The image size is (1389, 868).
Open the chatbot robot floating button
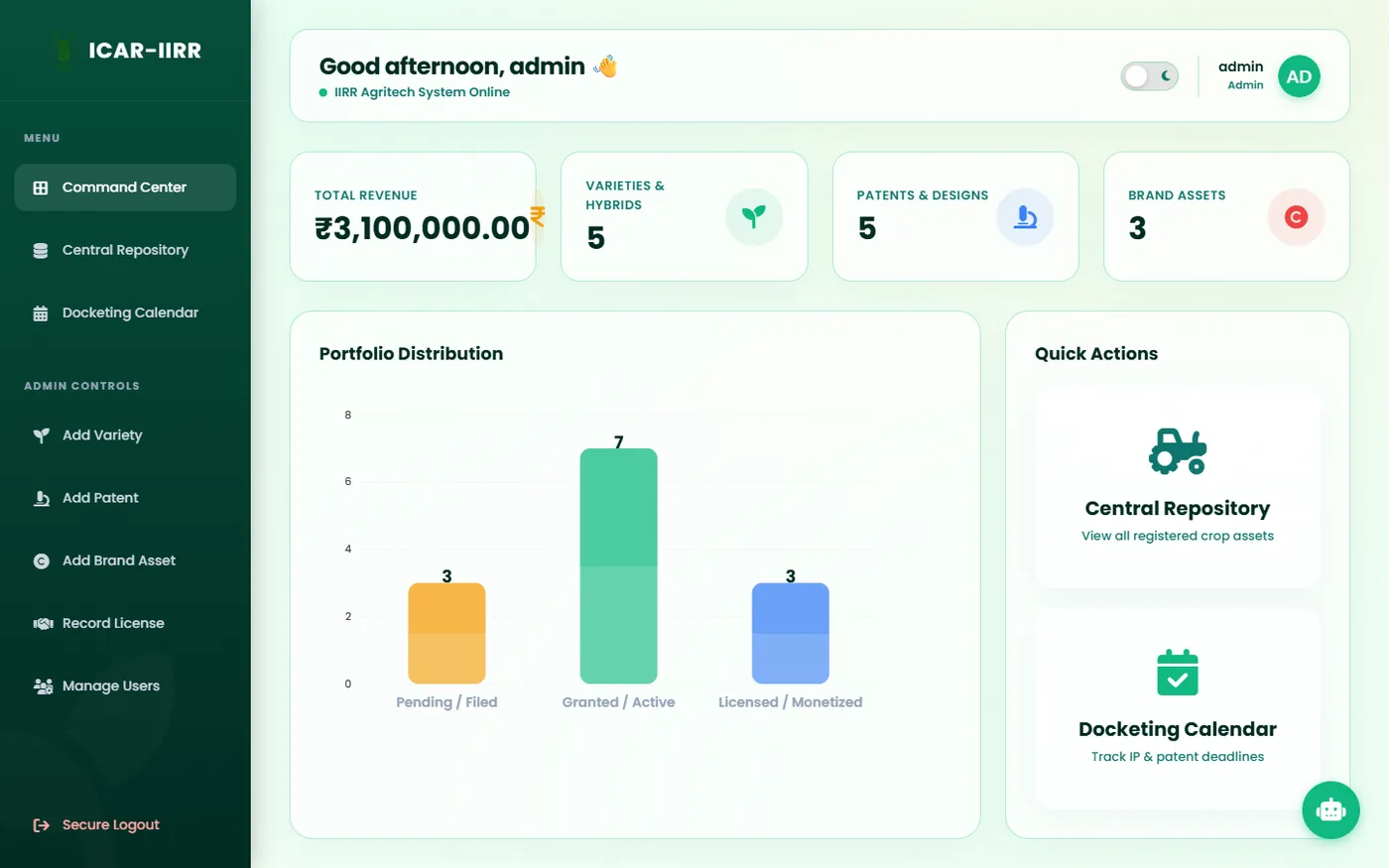click(1330, 809)
